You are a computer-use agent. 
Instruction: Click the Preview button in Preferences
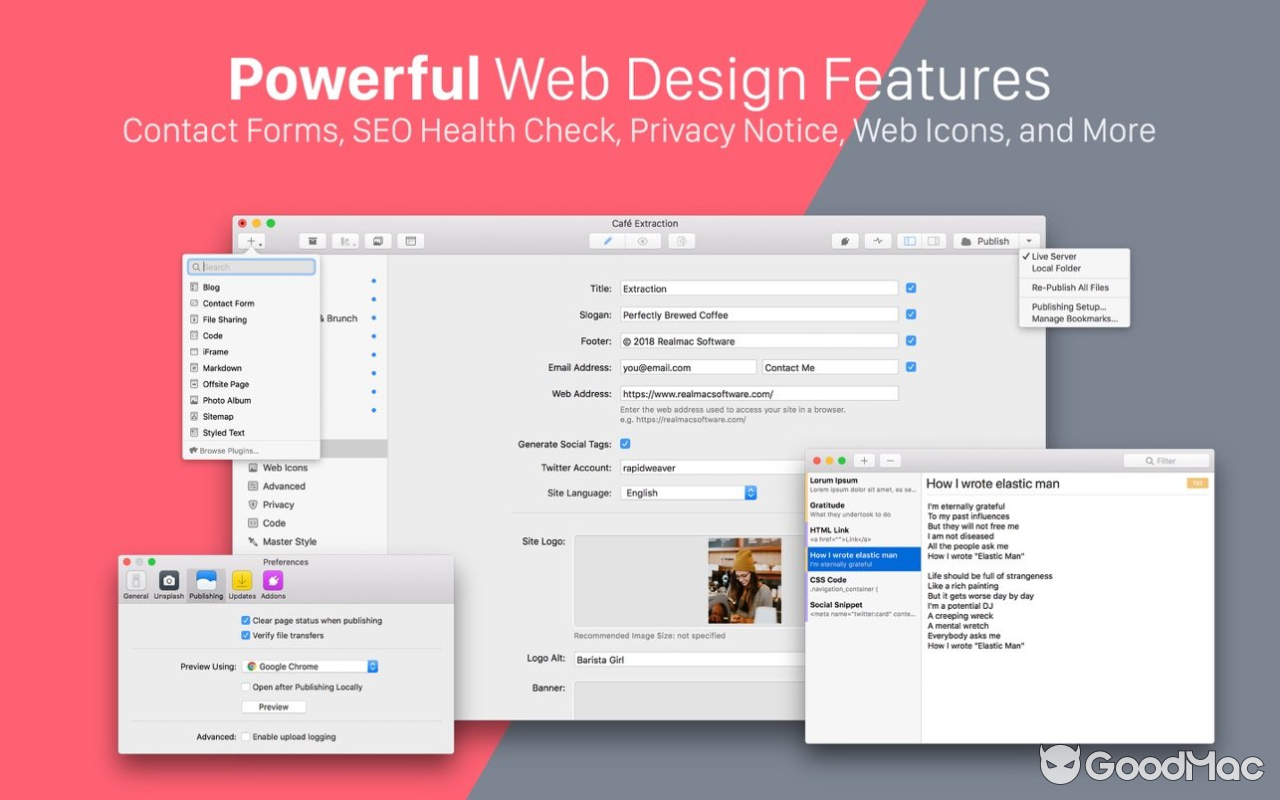click(273, 707)
